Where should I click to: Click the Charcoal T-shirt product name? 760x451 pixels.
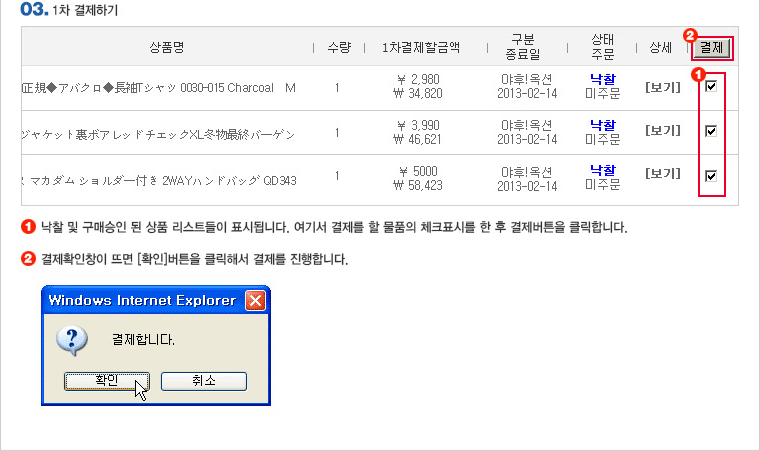[x=158, y=88]
